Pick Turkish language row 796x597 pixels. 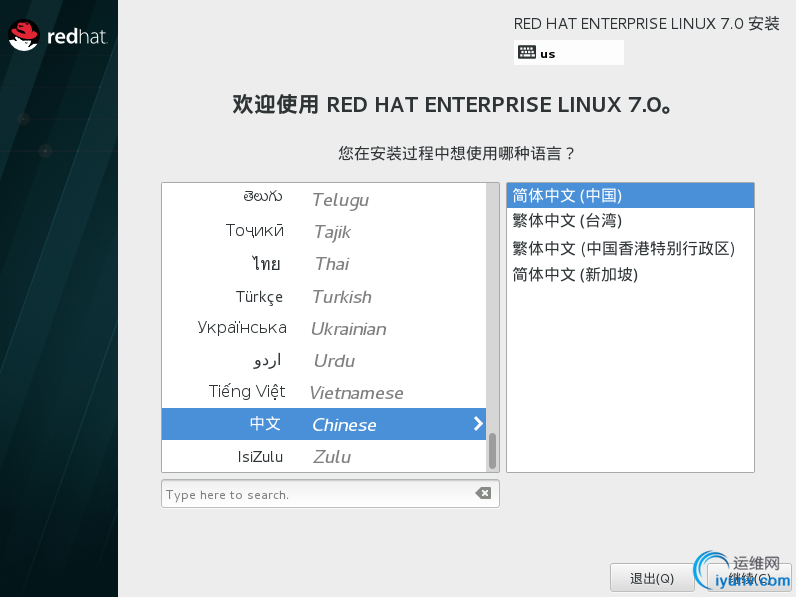(324, 296)
